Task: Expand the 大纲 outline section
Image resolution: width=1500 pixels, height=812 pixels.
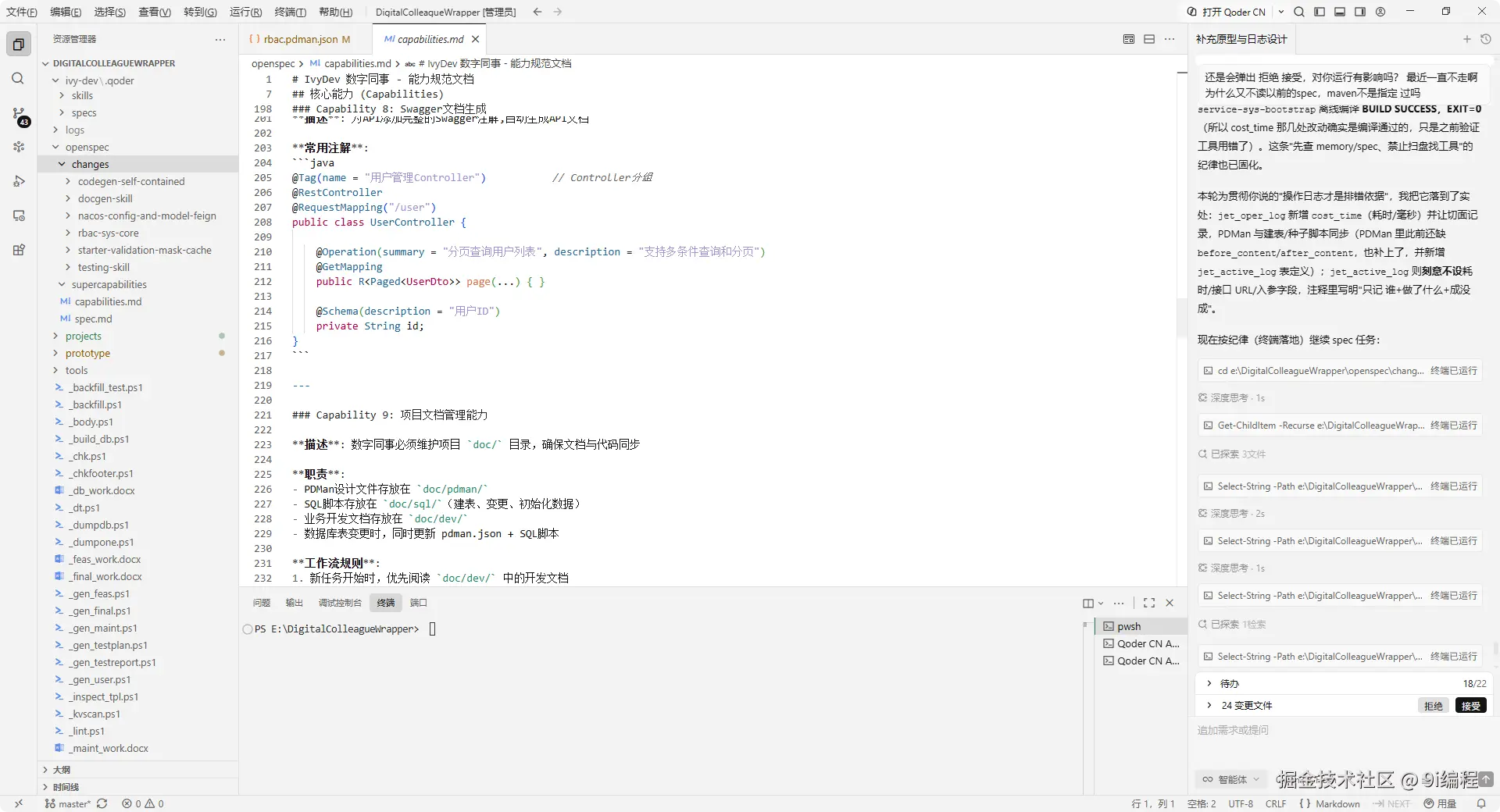Action: click(45, 770)
